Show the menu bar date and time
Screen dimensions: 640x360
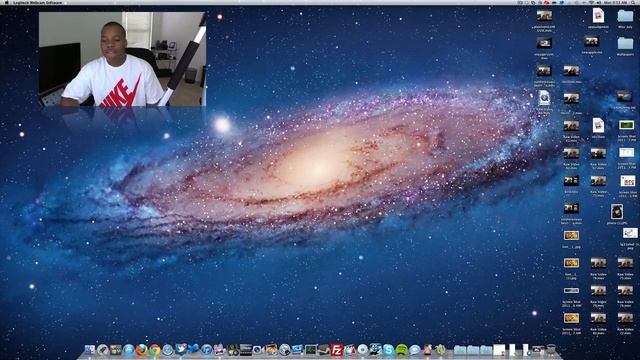616,2
